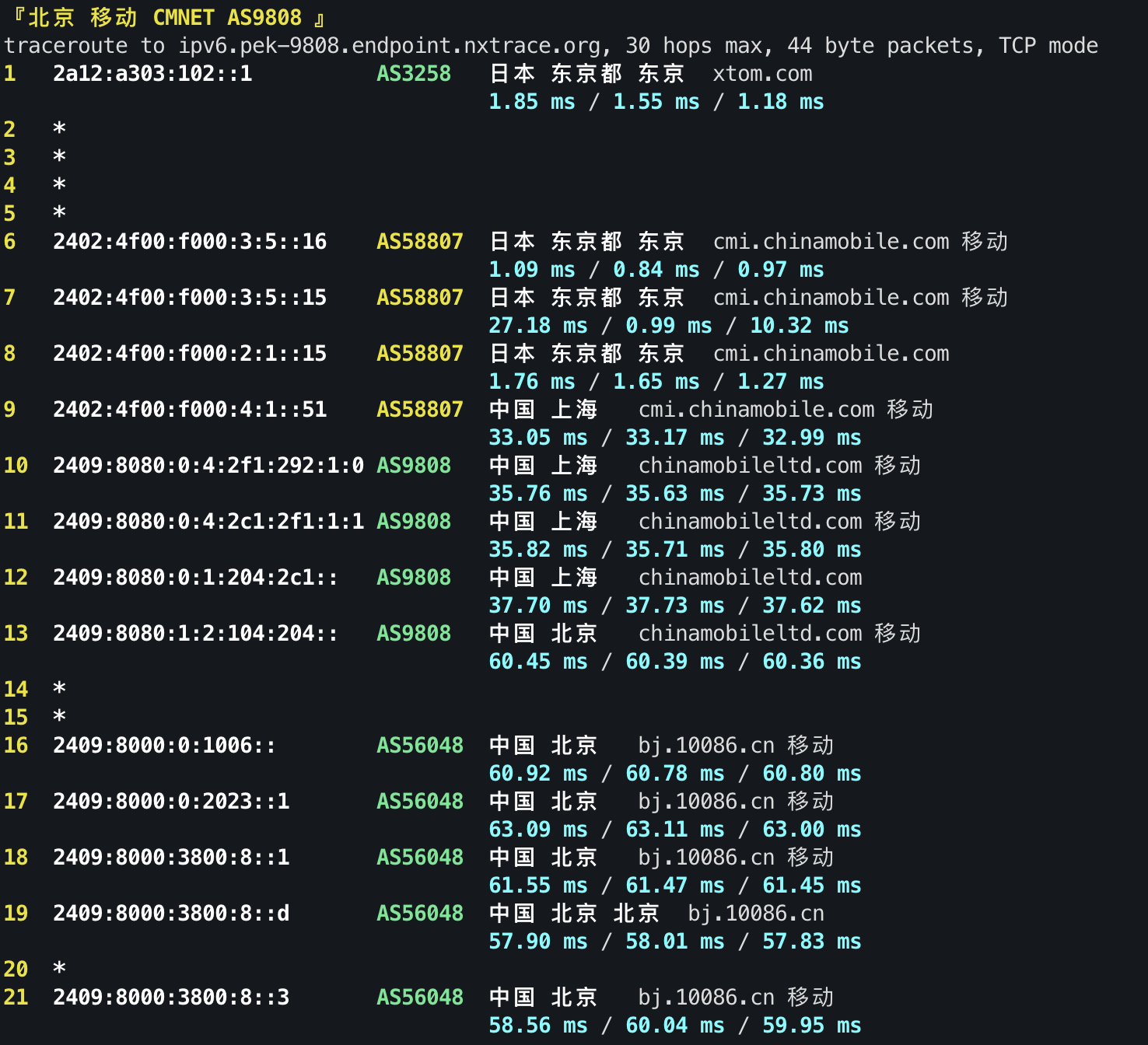1148x1045 pixels.
Task: Click latency value 58.56 ms
Action: [x=538, y=1026]
